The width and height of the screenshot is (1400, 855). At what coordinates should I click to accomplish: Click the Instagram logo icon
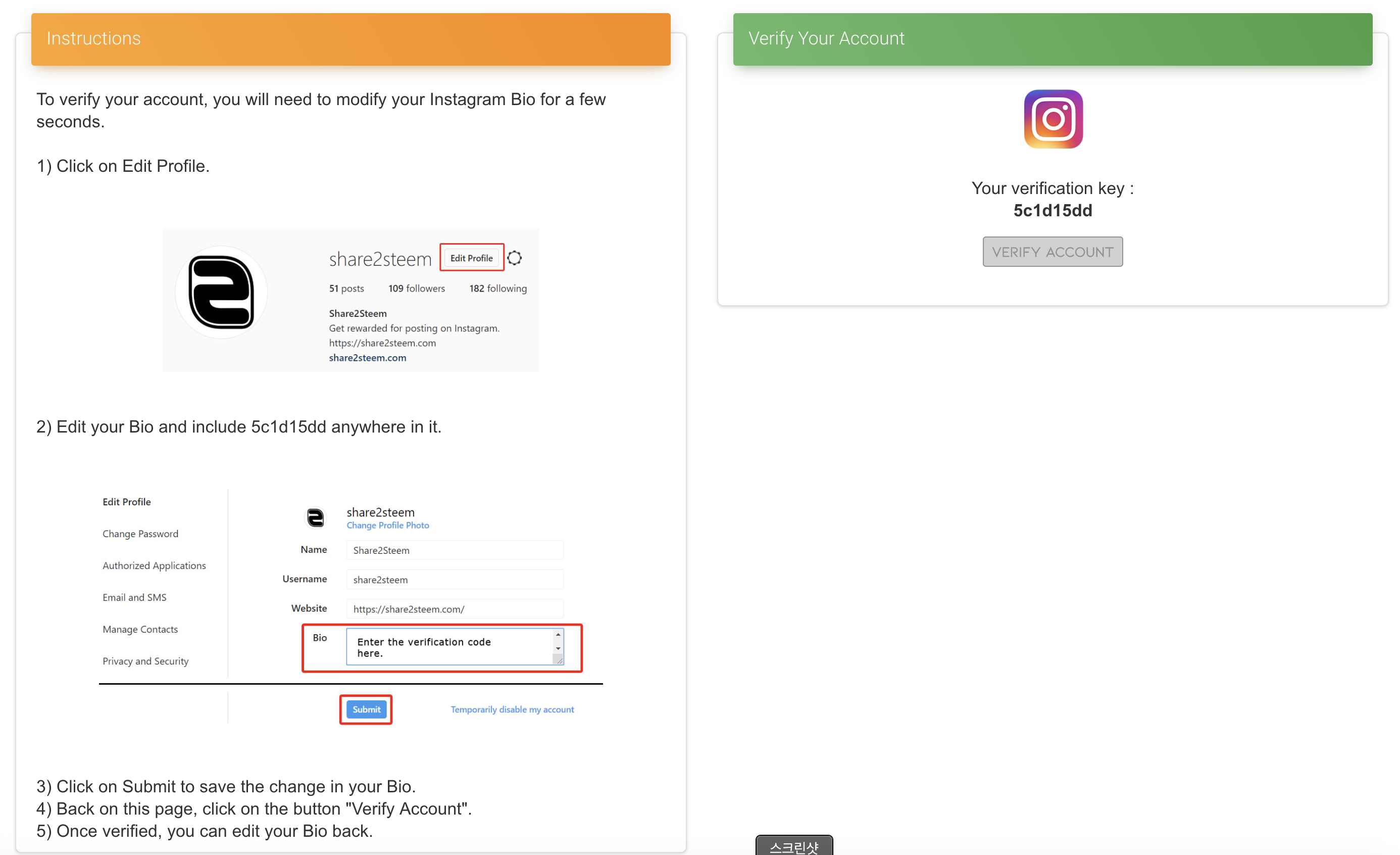click(x=1053, y=119)
